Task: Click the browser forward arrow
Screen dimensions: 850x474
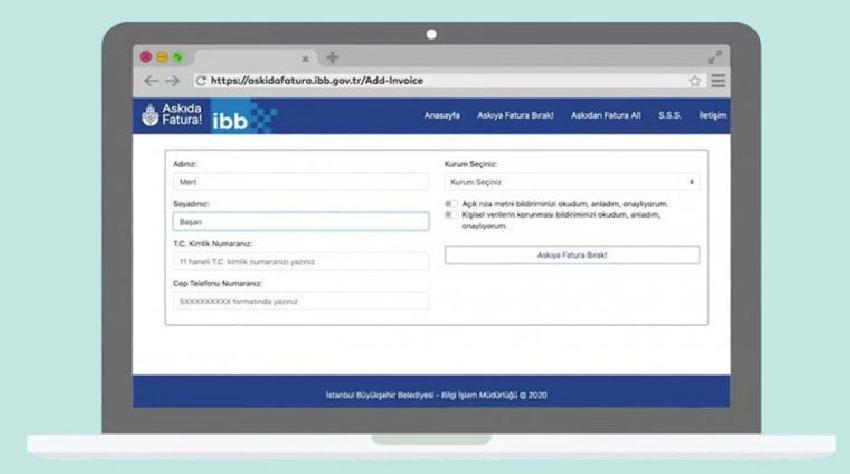Action: point(172,81)
